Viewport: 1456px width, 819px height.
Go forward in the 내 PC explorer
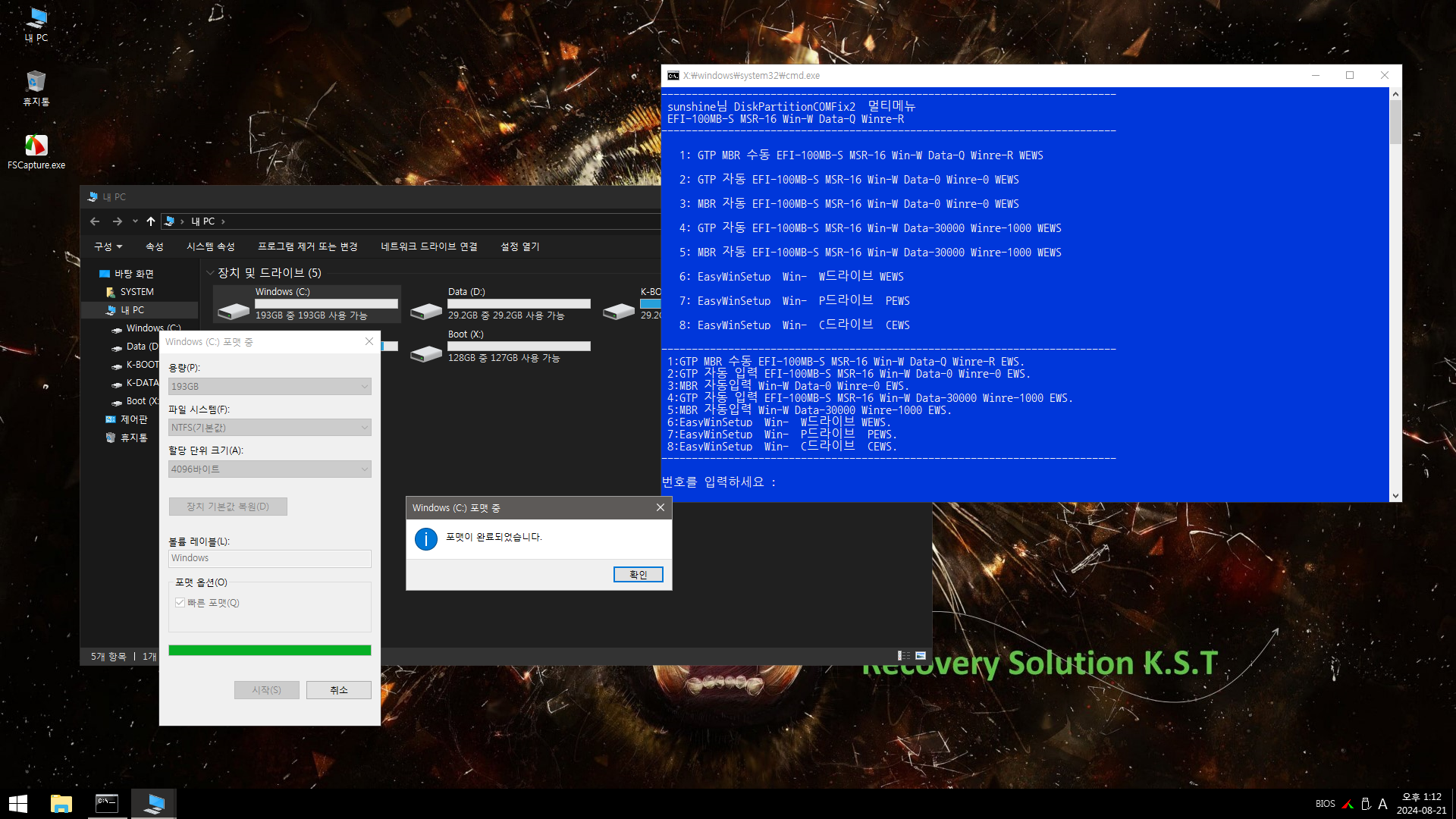point(117,221)
